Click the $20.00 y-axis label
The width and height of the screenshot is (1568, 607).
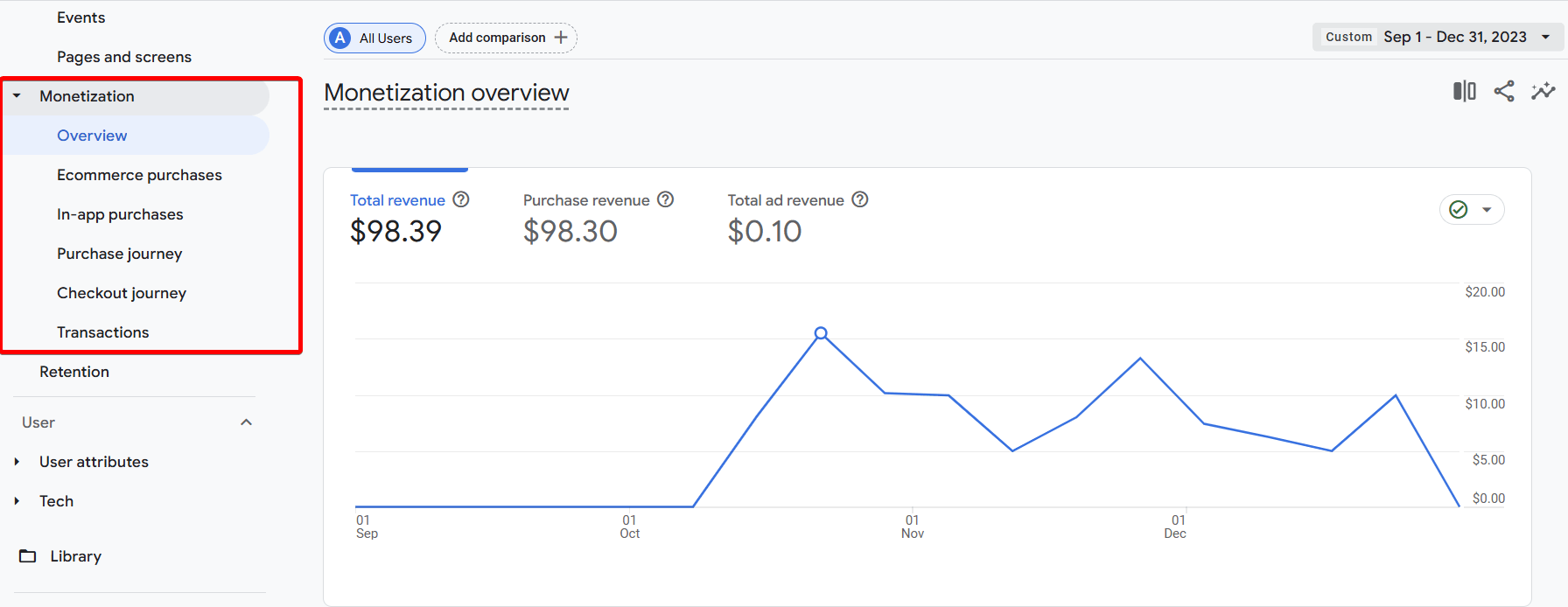[1485, 292]
